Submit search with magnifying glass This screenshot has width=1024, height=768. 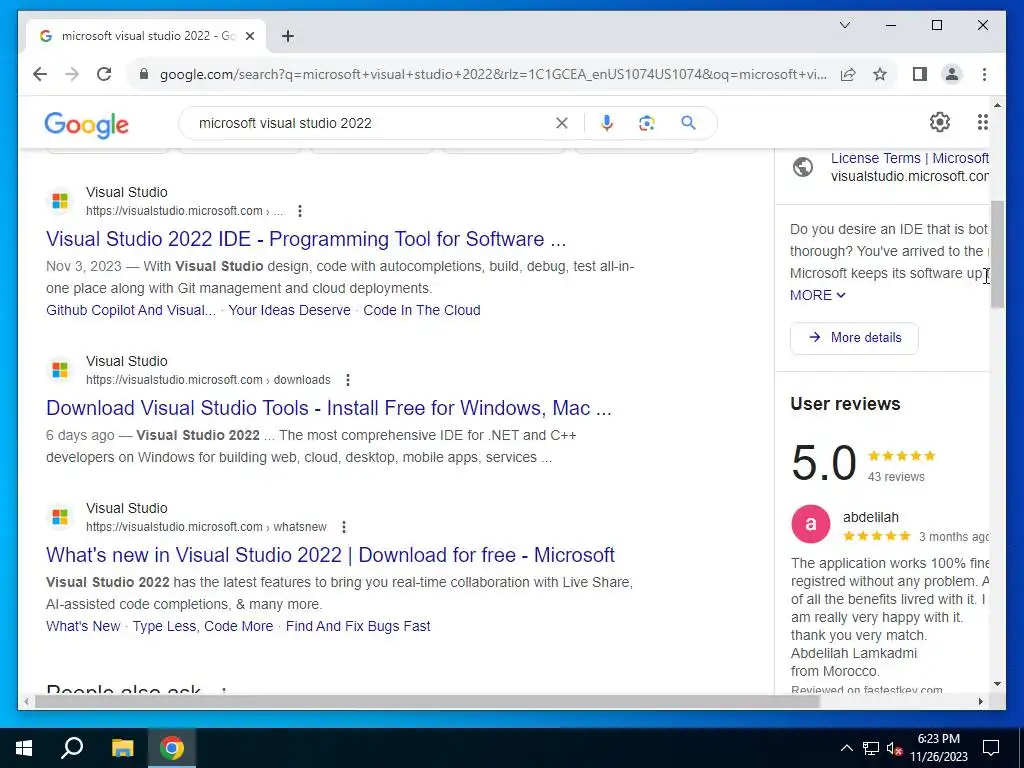tap(688, 123)
